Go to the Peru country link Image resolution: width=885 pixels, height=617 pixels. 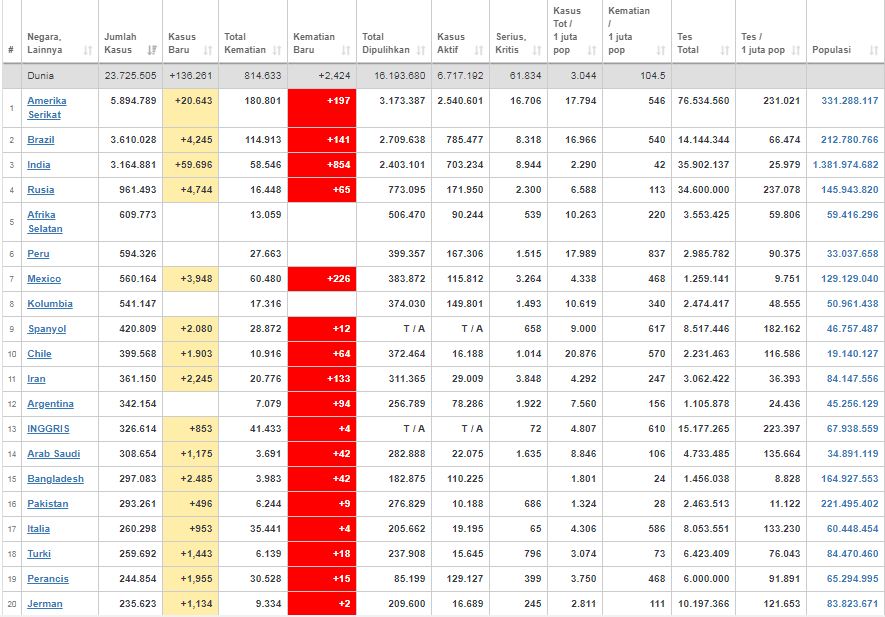[38, 253]
